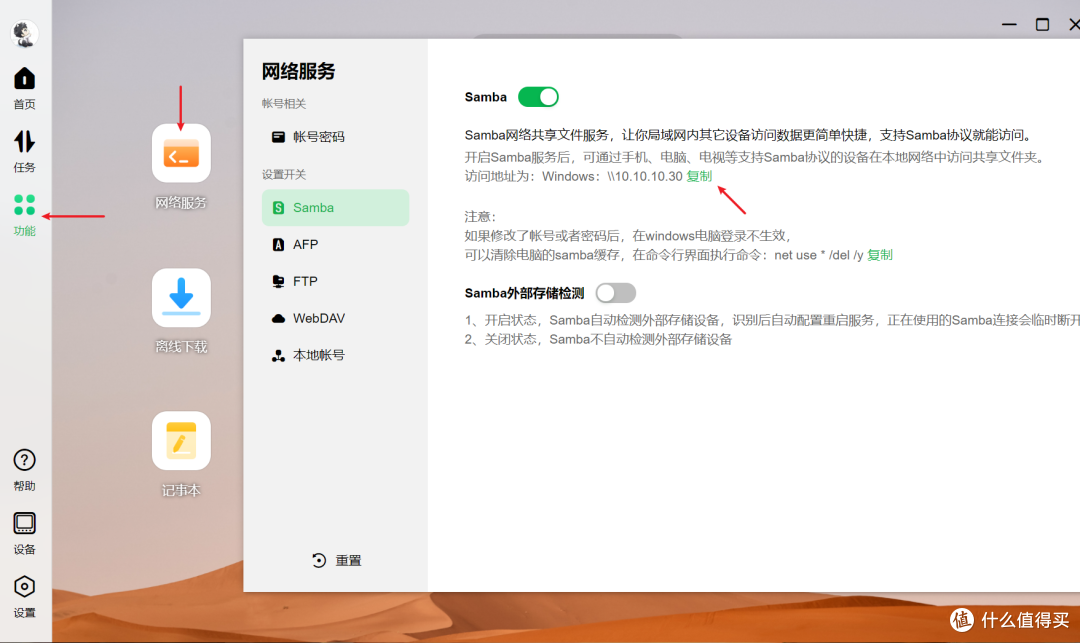
Task: Disable the Samba service toggle
Action: [x=538, y=97]
